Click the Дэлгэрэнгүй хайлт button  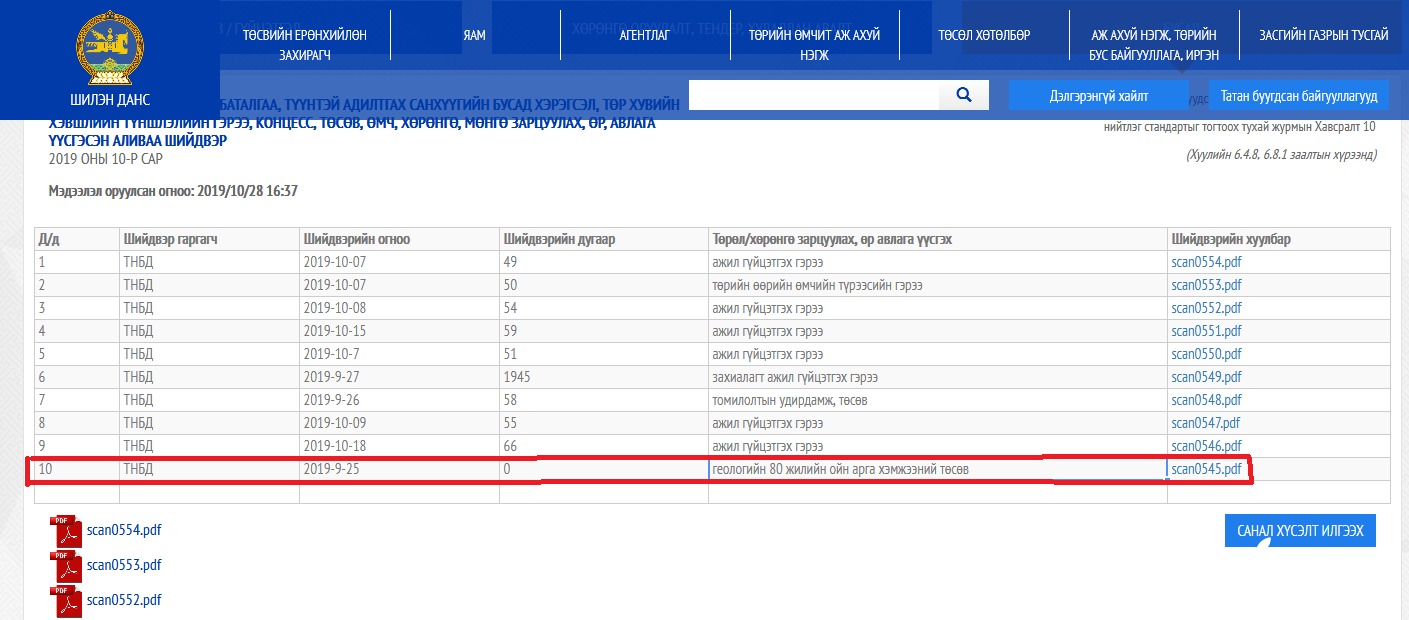[1099, 96]
